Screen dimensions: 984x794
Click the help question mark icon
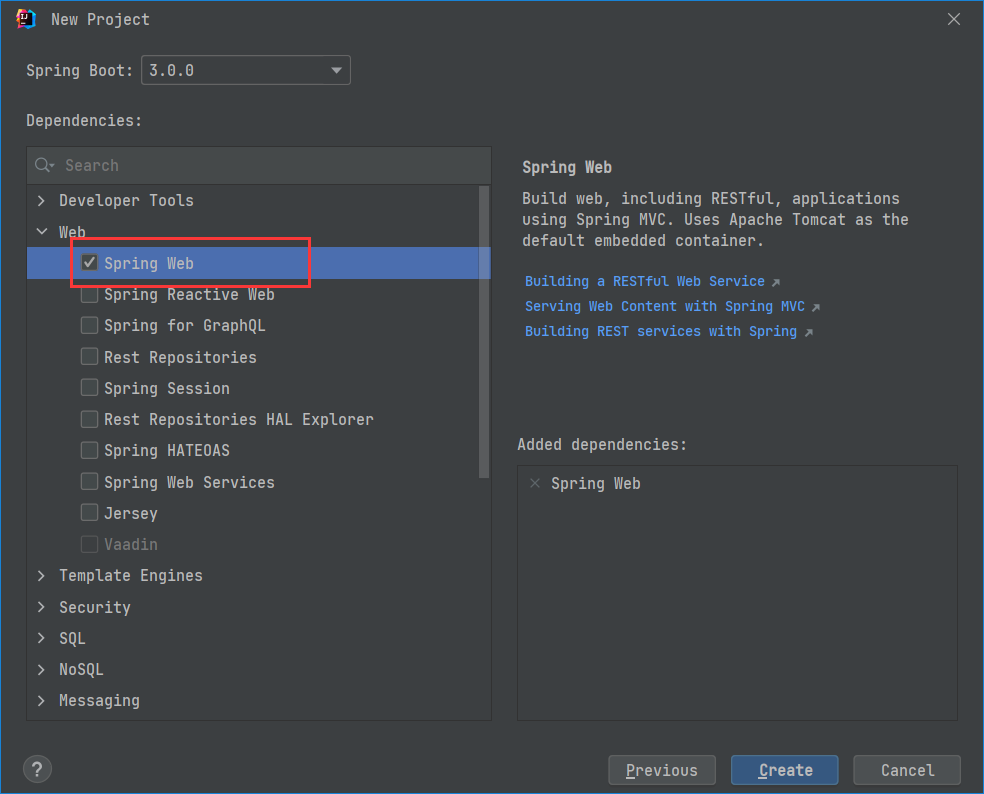[x=37, y=769]
